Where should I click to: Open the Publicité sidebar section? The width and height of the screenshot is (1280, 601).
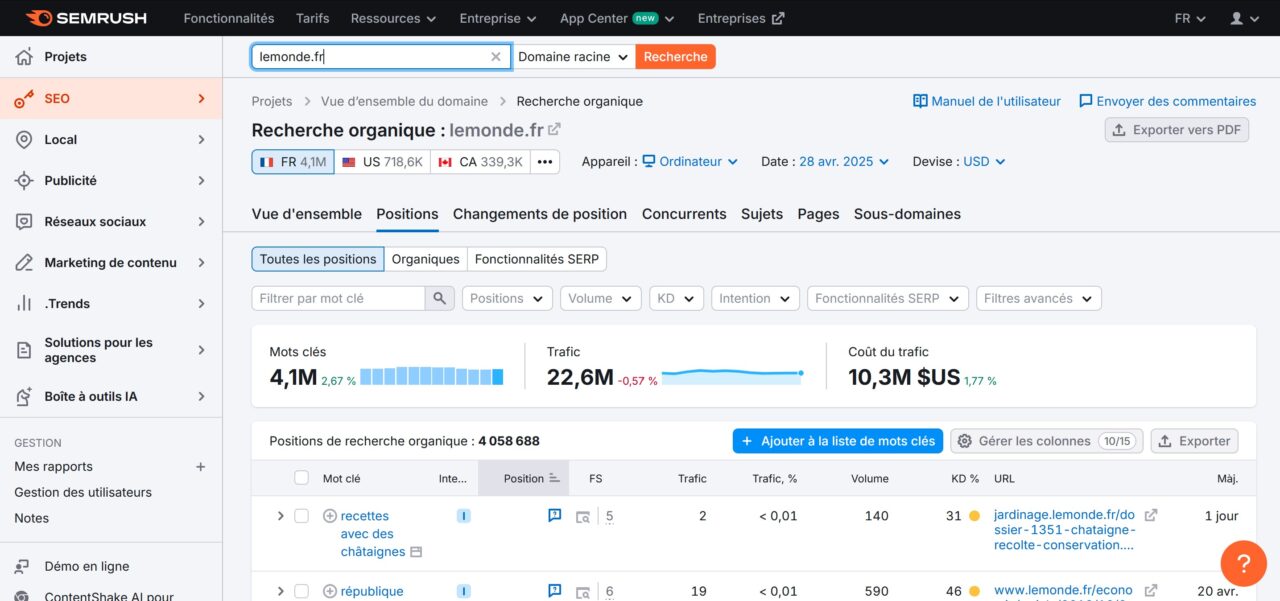tap(74, 180)
